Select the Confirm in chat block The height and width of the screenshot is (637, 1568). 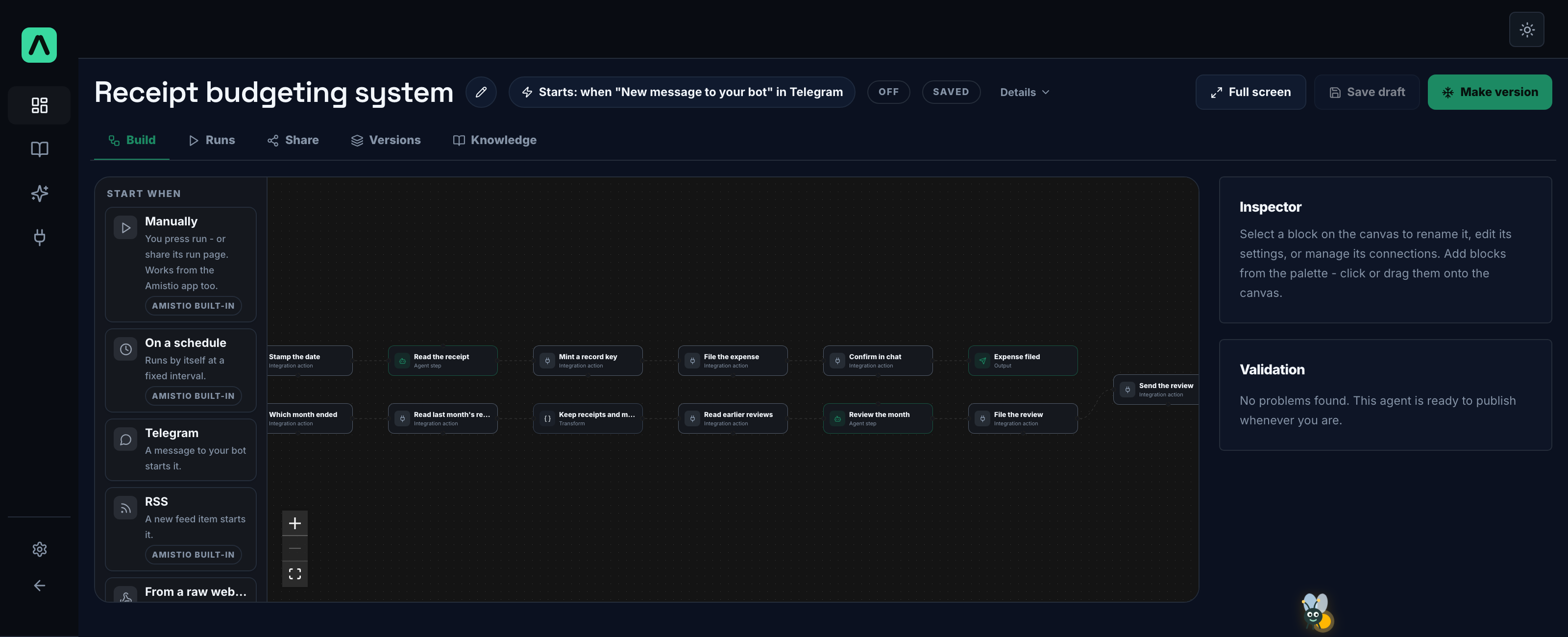tap(878, 361)
